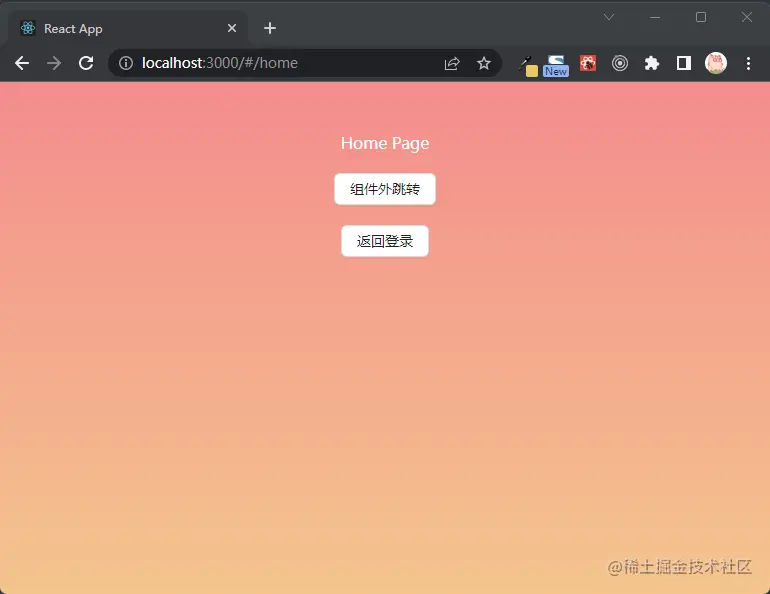The height and width of the screenshot is (594, 770).
Task: Open the color picker eyedropper extension
Action: click(x=528, y=66)
